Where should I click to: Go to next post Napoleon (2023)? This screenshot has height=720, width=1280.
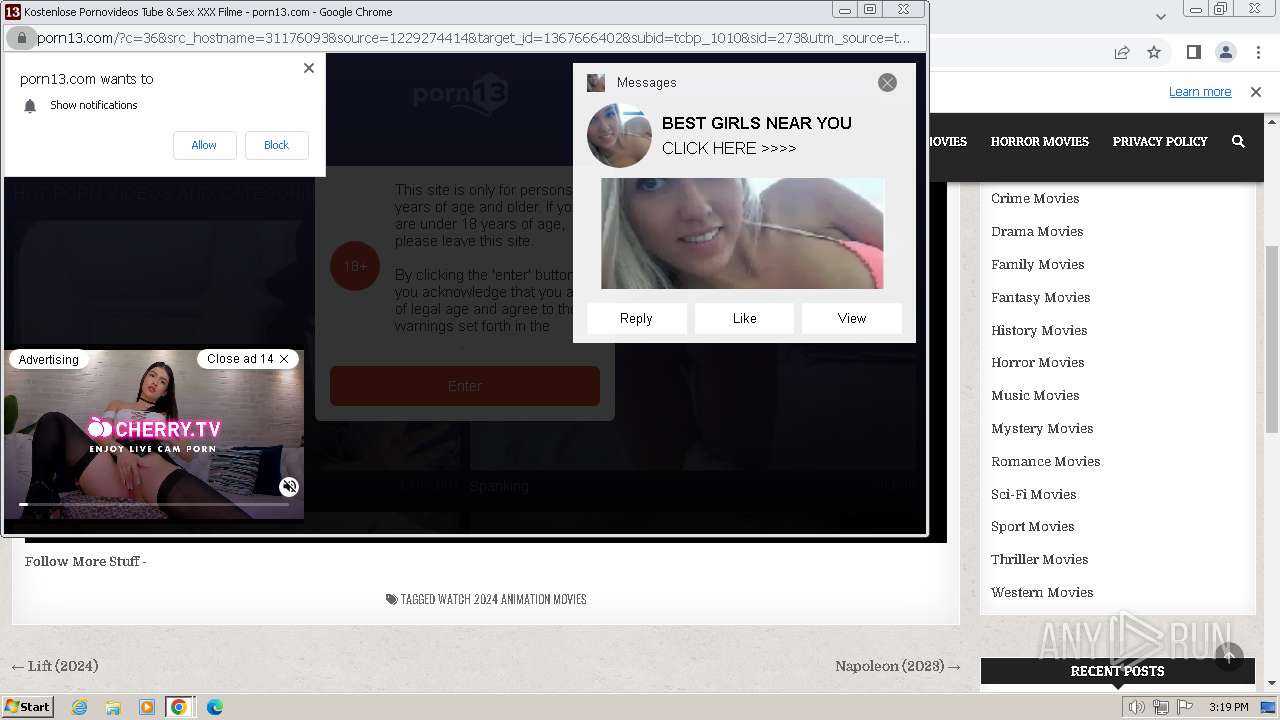pyautogui.click(x=898, y=666)
